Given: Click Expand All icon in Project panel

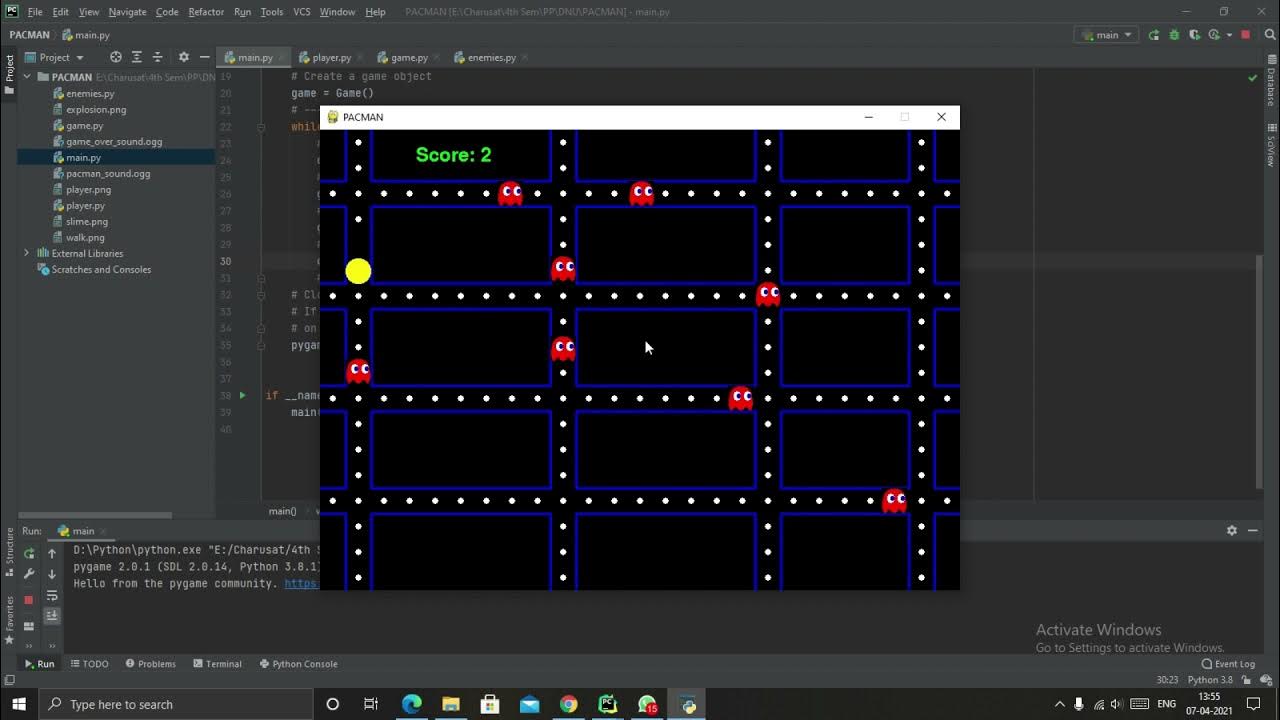Looking at the screenshot, I should point(137,57).
